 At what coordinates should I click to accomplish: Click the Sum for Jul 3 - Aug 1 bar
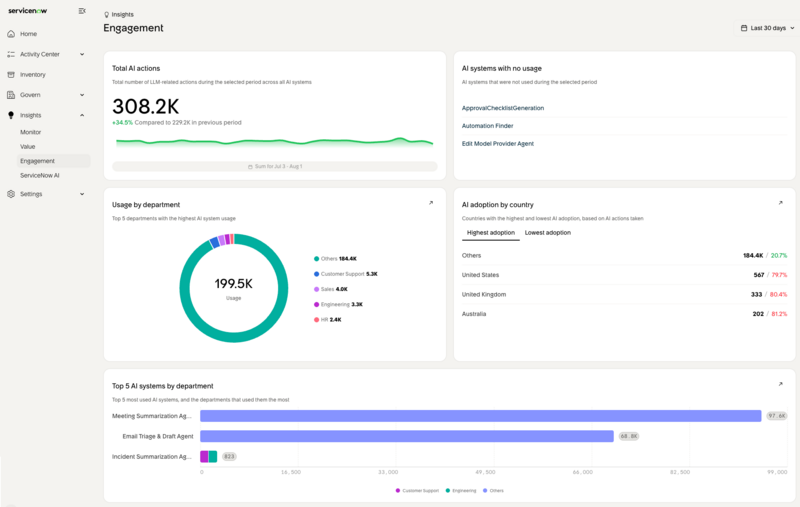(274, 167)
